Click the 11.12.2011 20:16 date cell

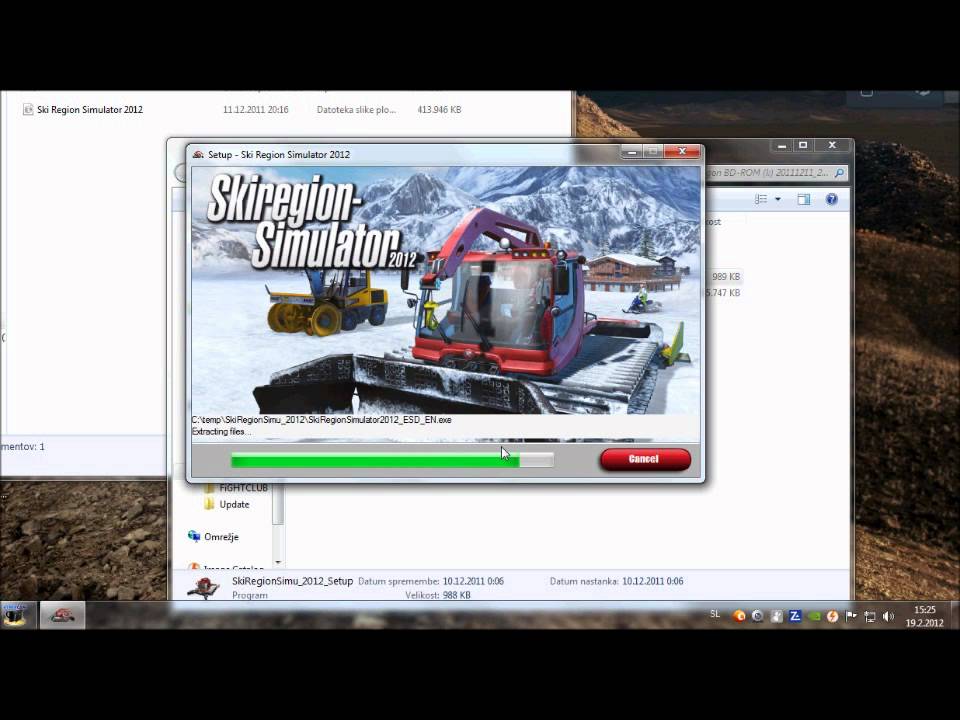coord(256,110)
